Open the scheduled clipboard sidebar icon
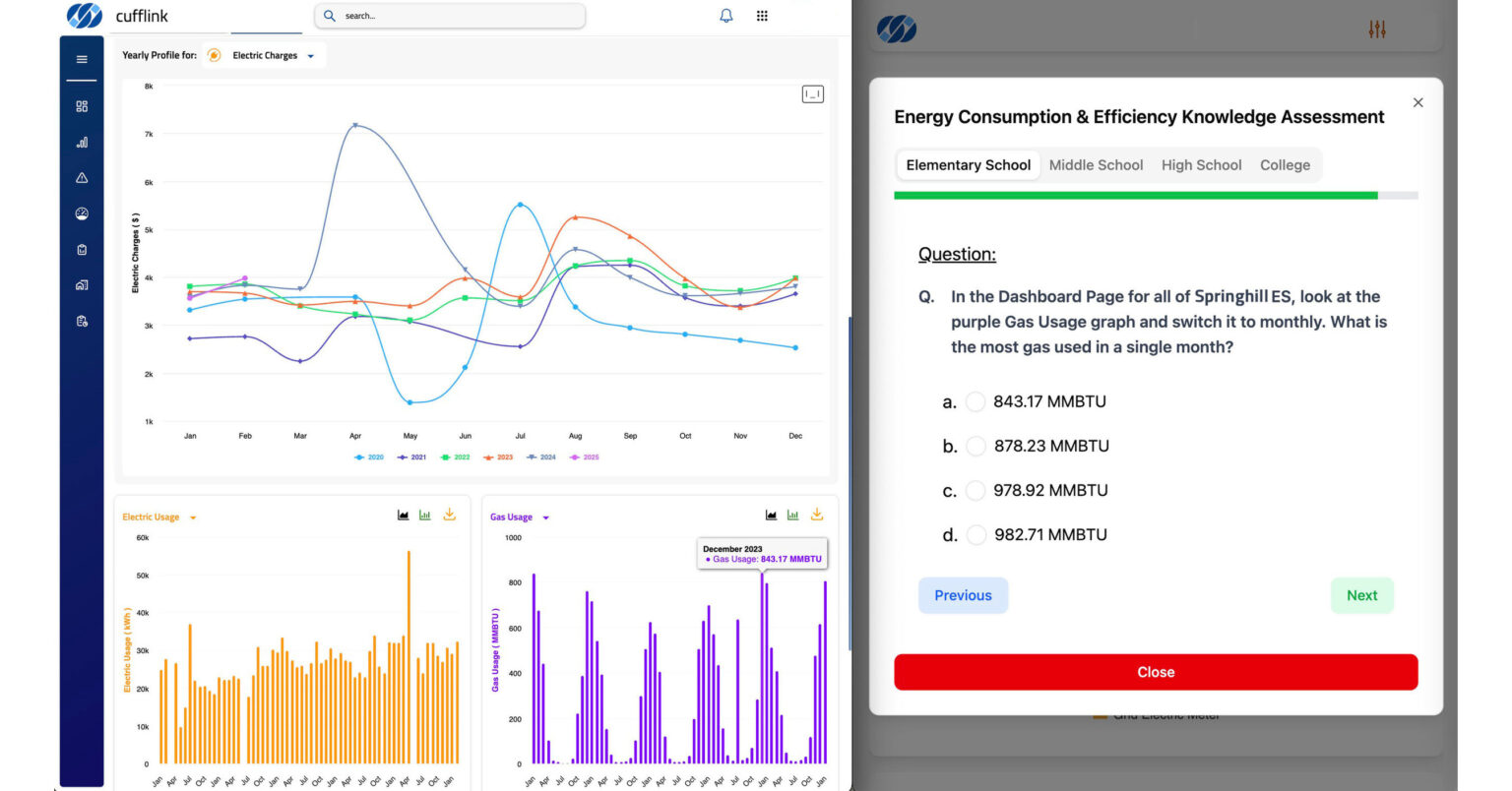The height and width of the screenshot is (791, 1512). tap(82, 321)
